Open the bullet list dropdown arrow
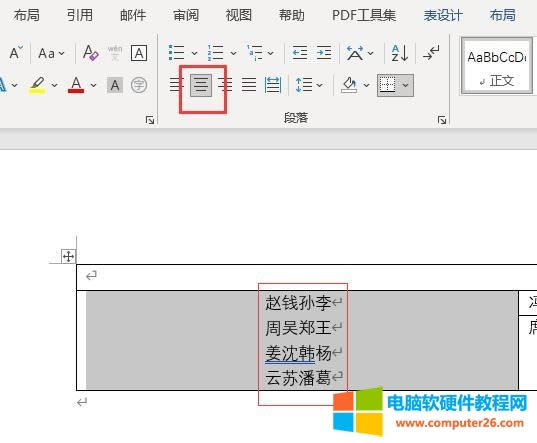 tap(195, 53)
